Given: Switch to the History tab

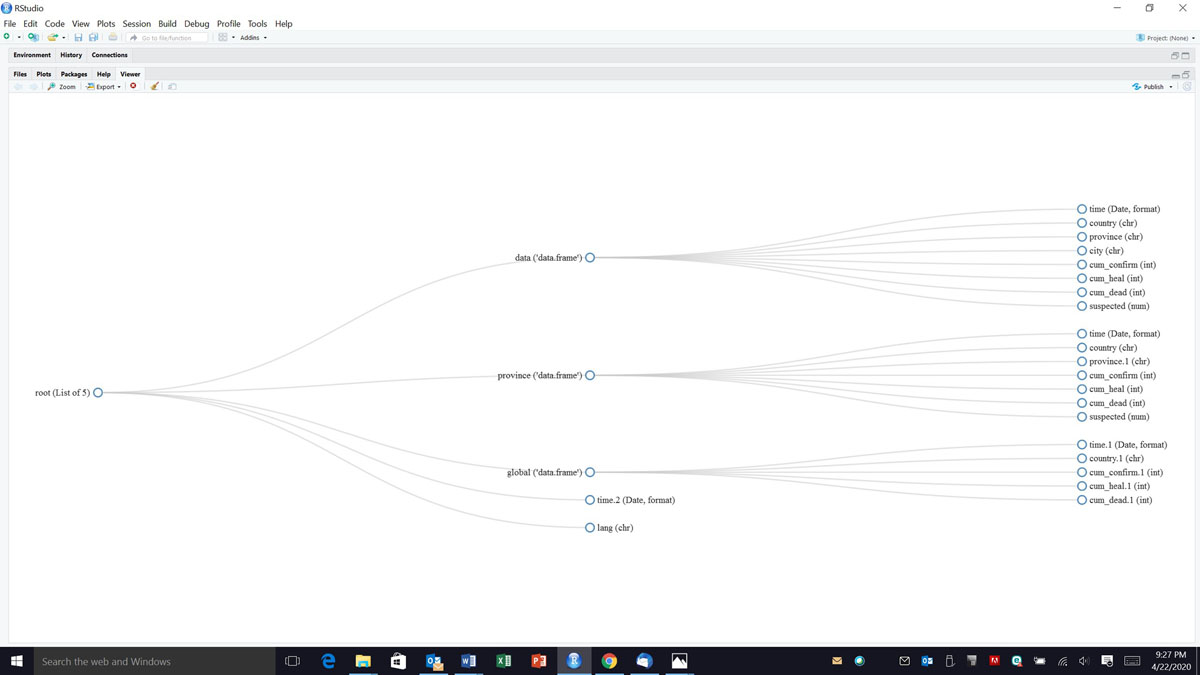Looking at the screenshot, I should click(x=71, y=55).
